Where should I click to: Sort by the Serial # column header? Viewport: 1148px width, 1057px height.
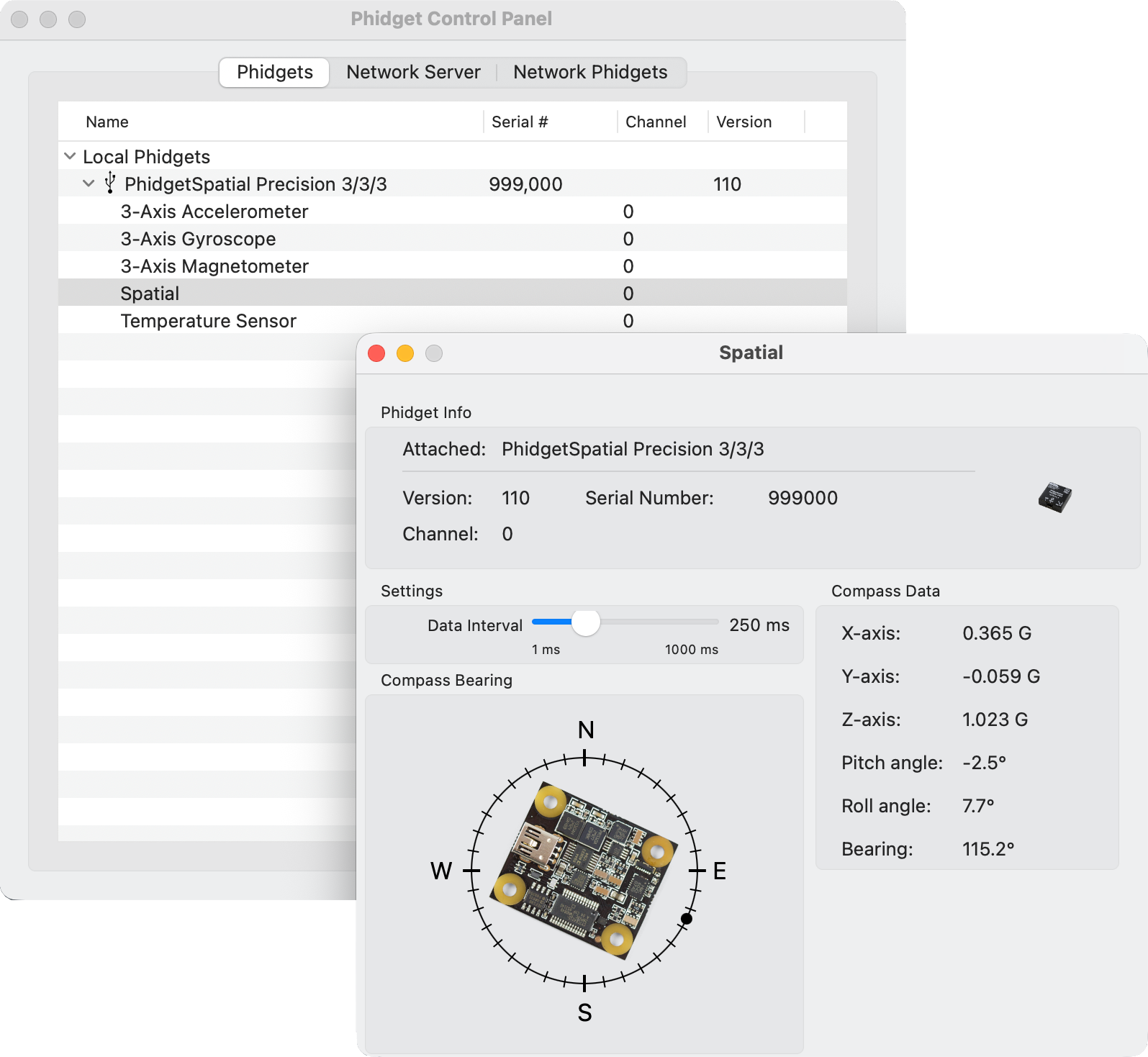click(520, 122)
